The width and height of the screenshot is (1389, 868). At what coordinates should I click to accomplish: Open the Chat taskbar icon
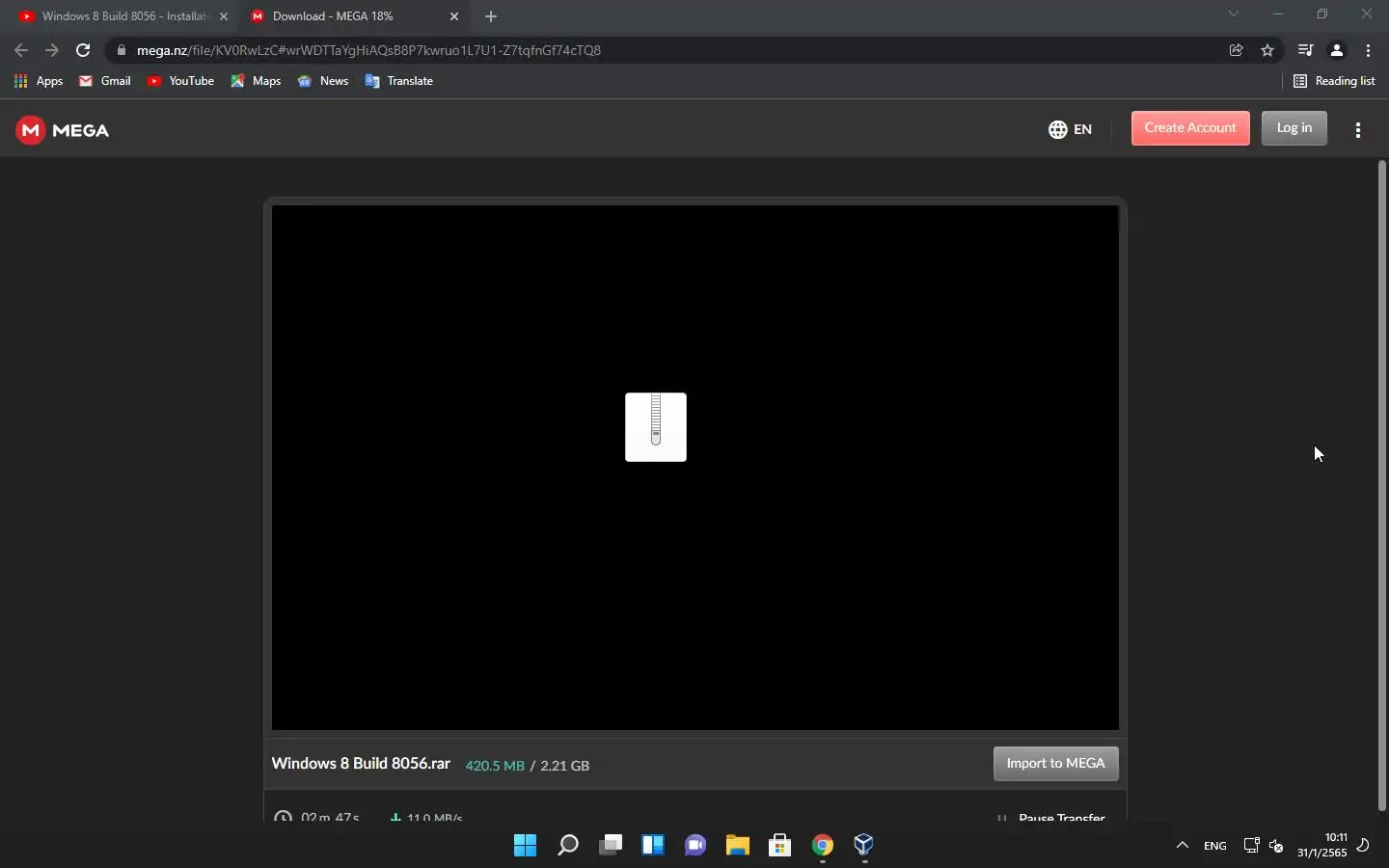click(x=695, y=846)
